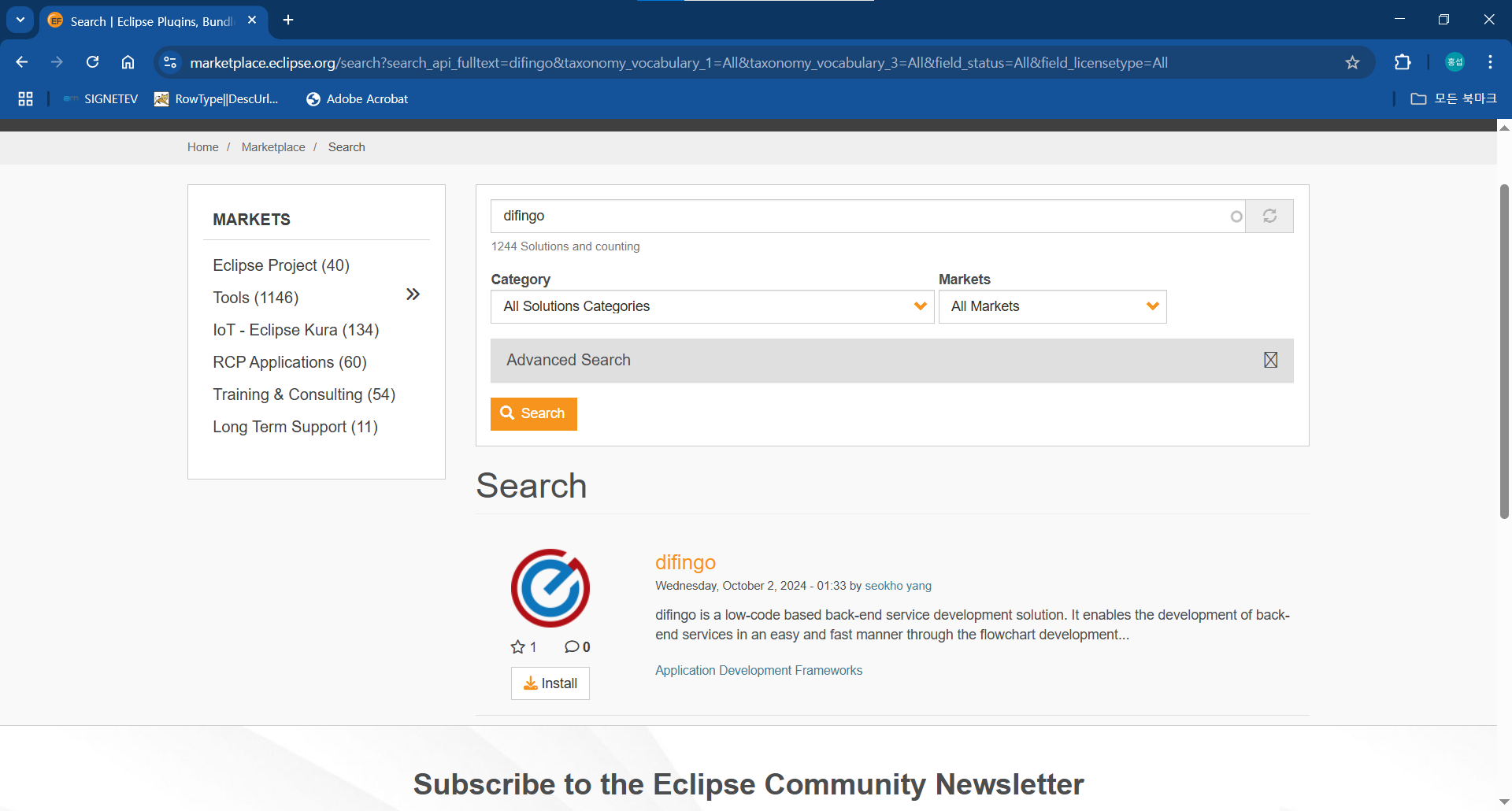Image resolution: width=1512 pixels, height=811 pixels.
Task: Click the refresh icon beside search field
Action: [1269, 217]
